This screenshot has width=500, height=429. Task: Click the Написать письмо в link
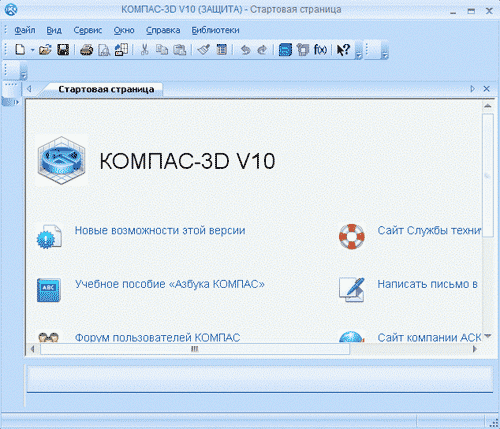427,284
